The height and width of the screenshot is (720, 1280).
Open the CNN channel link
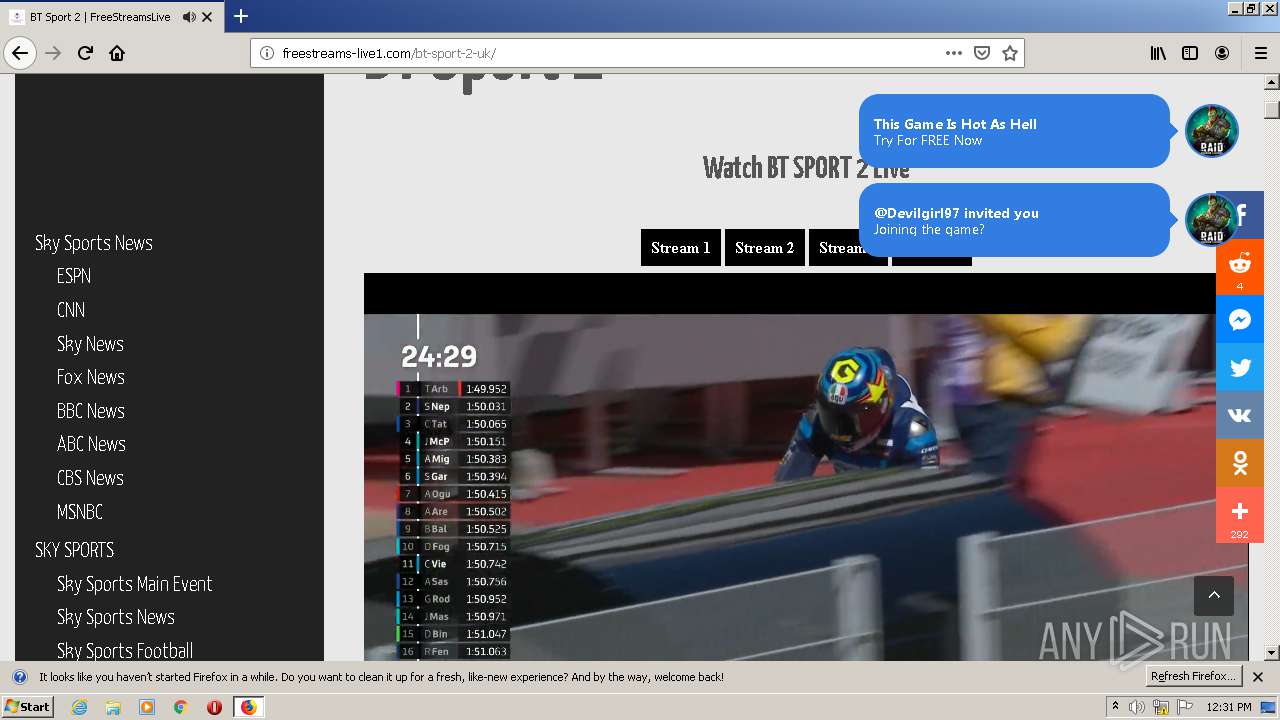click(71, 310)
